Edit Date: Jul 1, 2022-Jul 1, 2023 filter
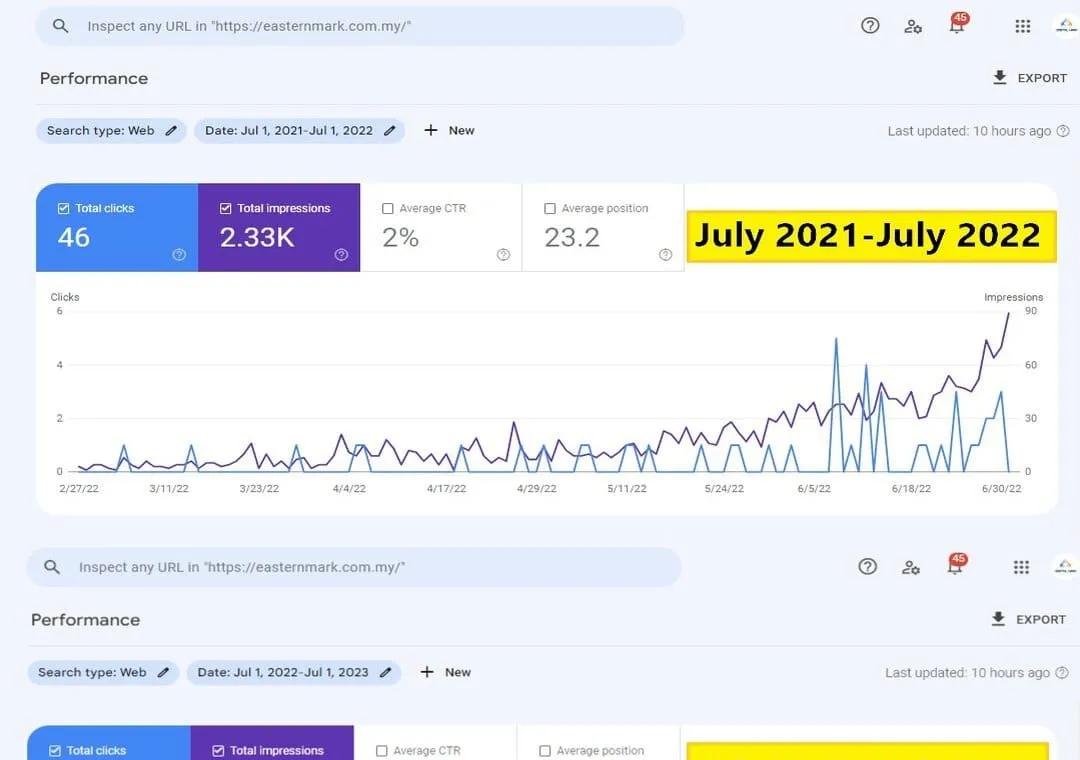This screenshot has width=1080, height=760. click(293, 672)
